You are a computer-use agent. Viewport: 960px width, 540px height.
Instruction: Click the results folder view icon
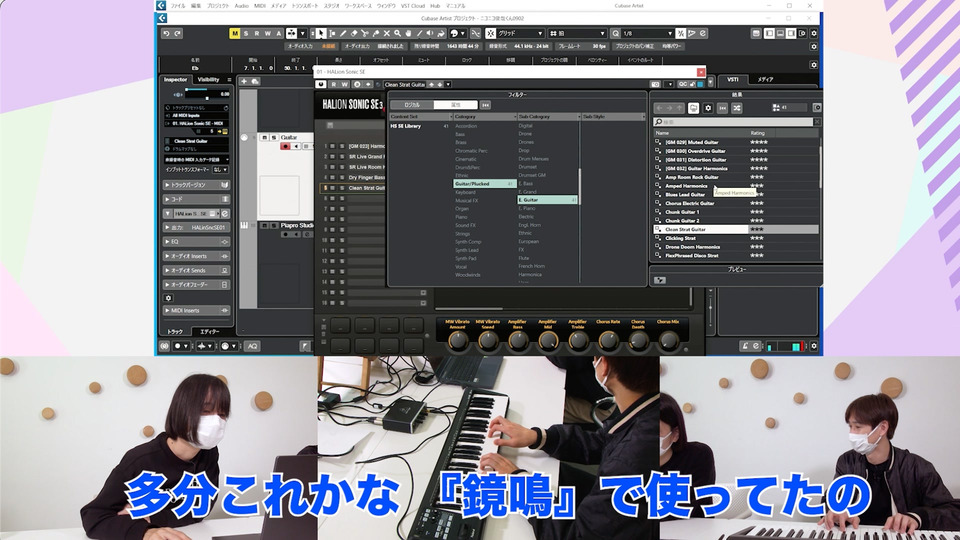pos(694,108)
